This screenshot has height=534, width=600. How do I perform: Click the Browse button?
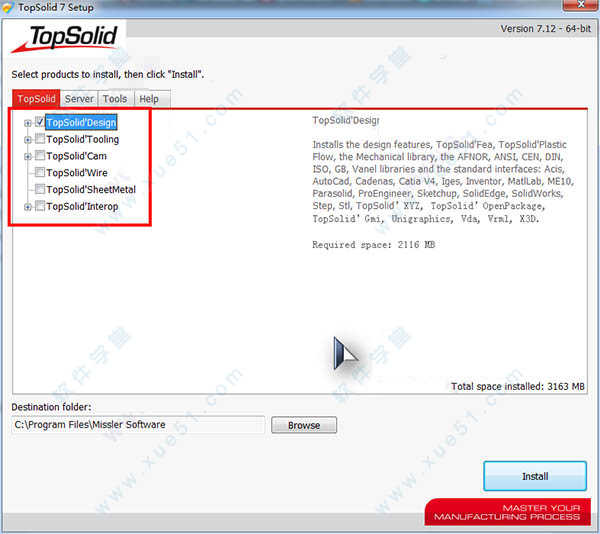pyautogui.click(x=303, y=425)
